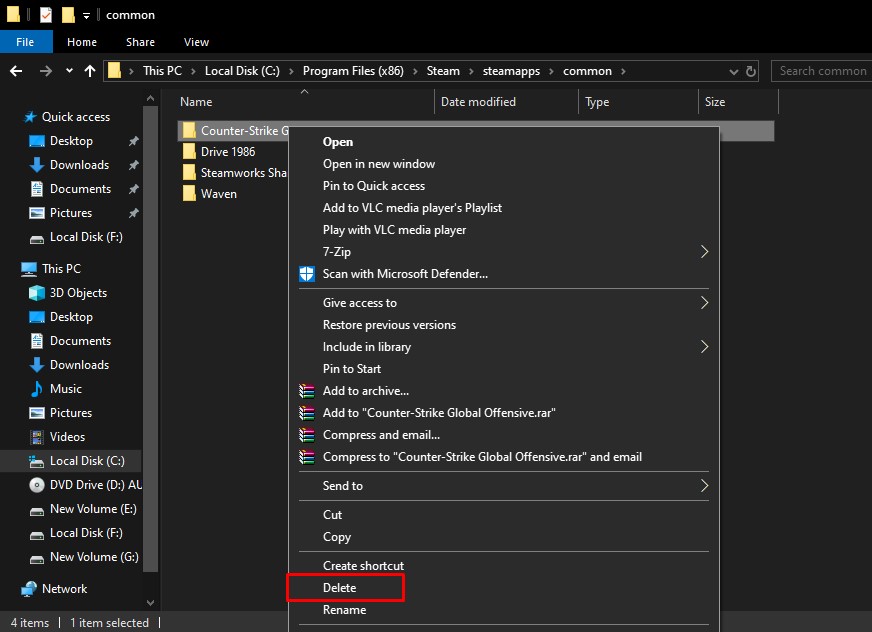
Task: Open the View ribbon tab
Action: pos(196,42)
